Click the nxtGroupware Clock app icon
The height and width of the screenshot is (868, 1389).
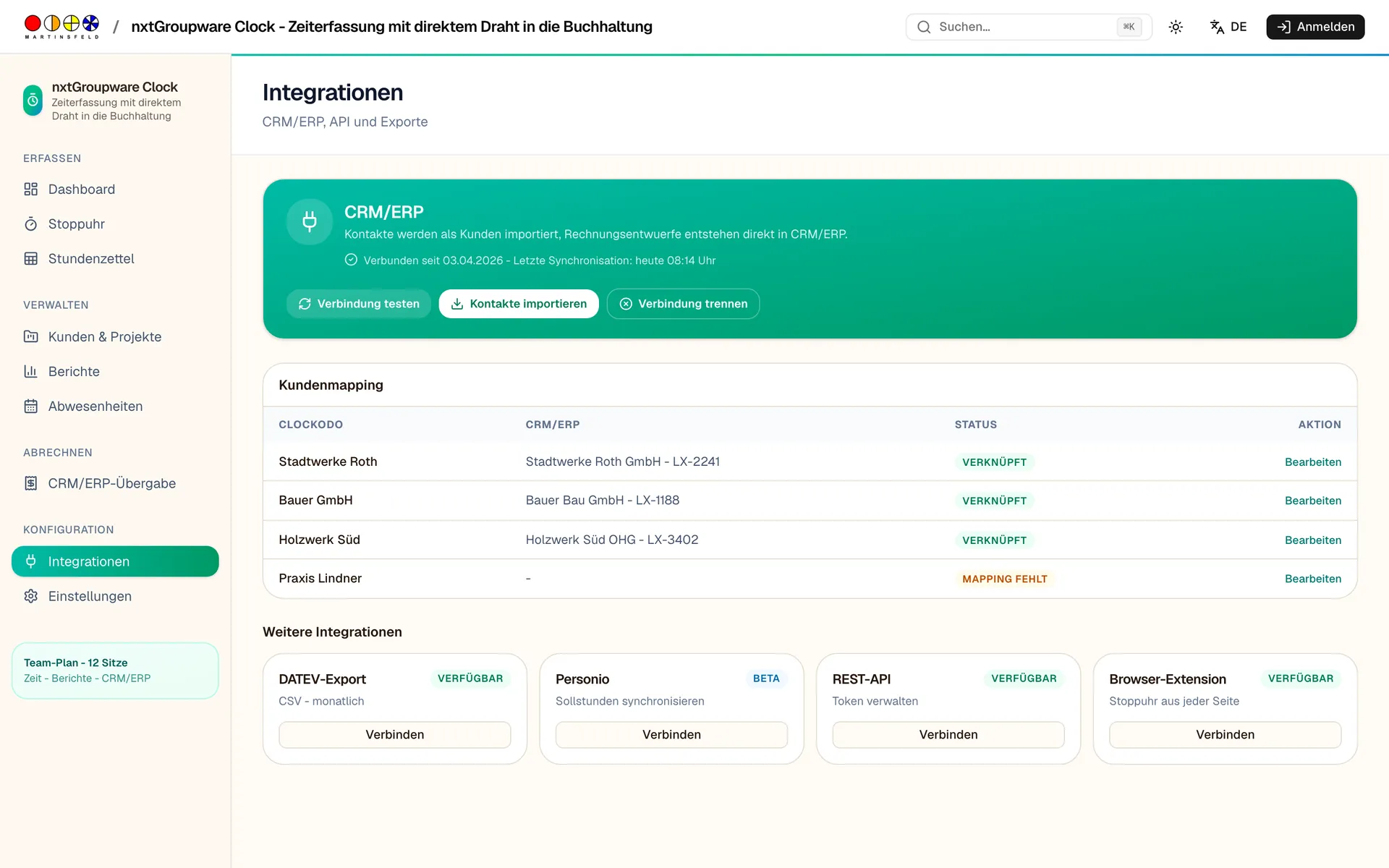pyautogui.click(x=33, y=101)
